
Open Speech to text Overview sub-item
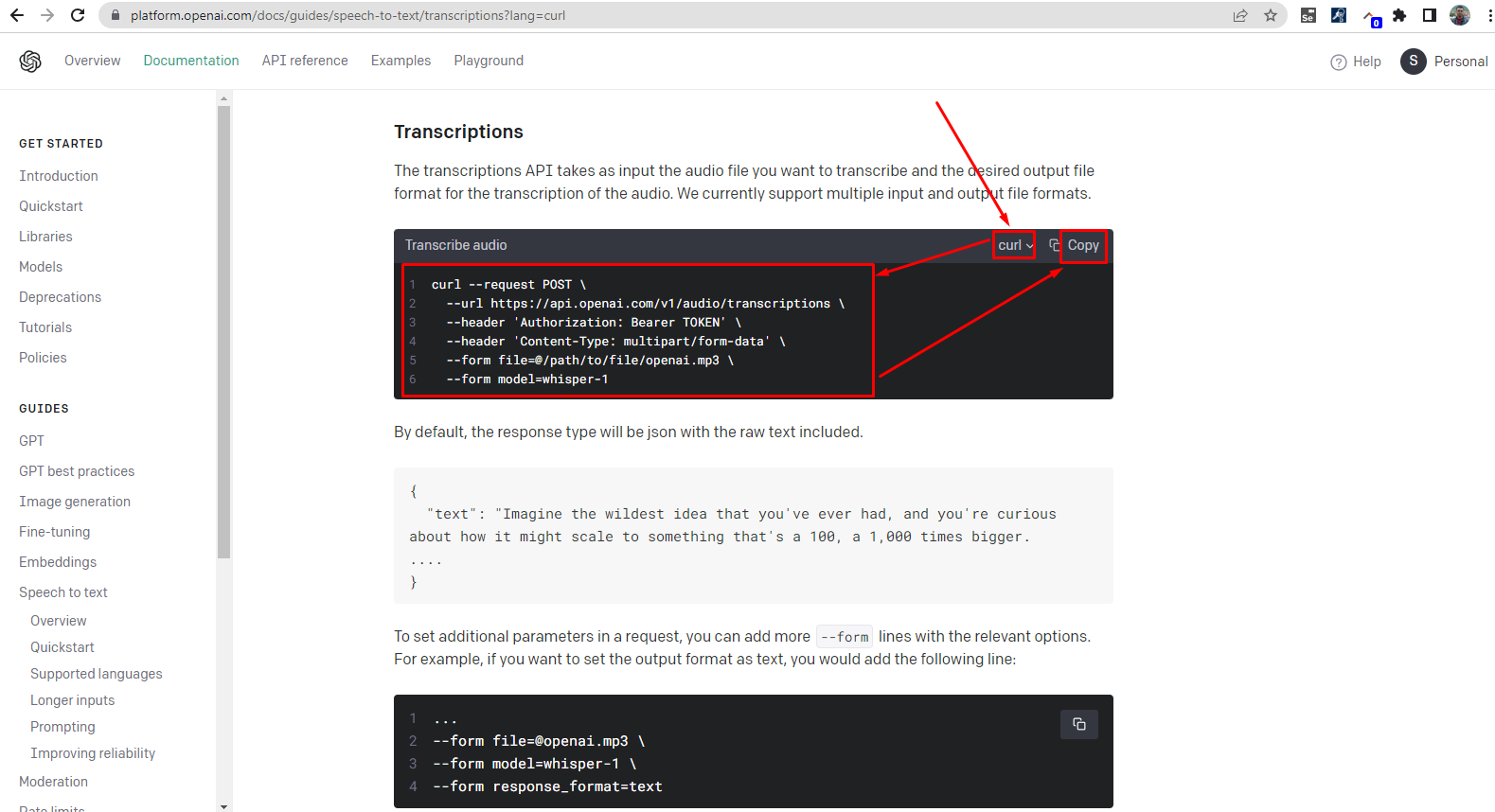point(59,621)
